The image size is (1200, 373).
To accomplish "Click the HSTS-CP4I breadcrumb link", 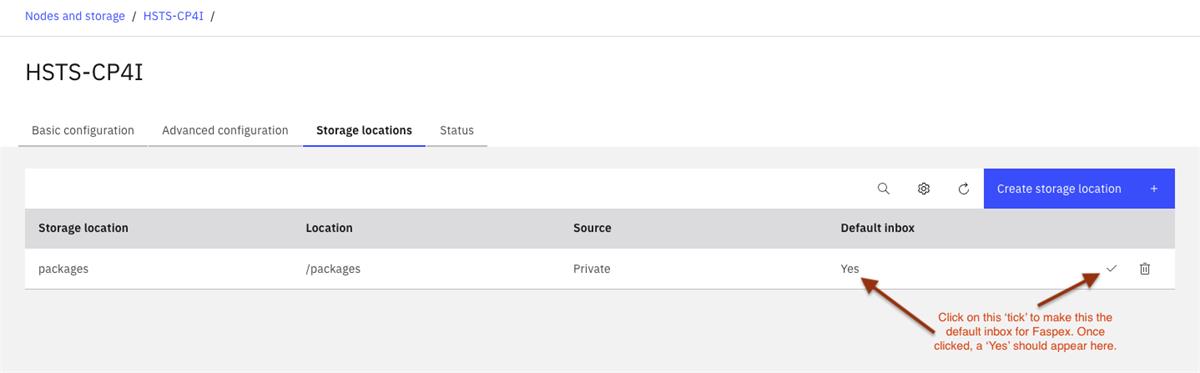I will coord(176,16).
